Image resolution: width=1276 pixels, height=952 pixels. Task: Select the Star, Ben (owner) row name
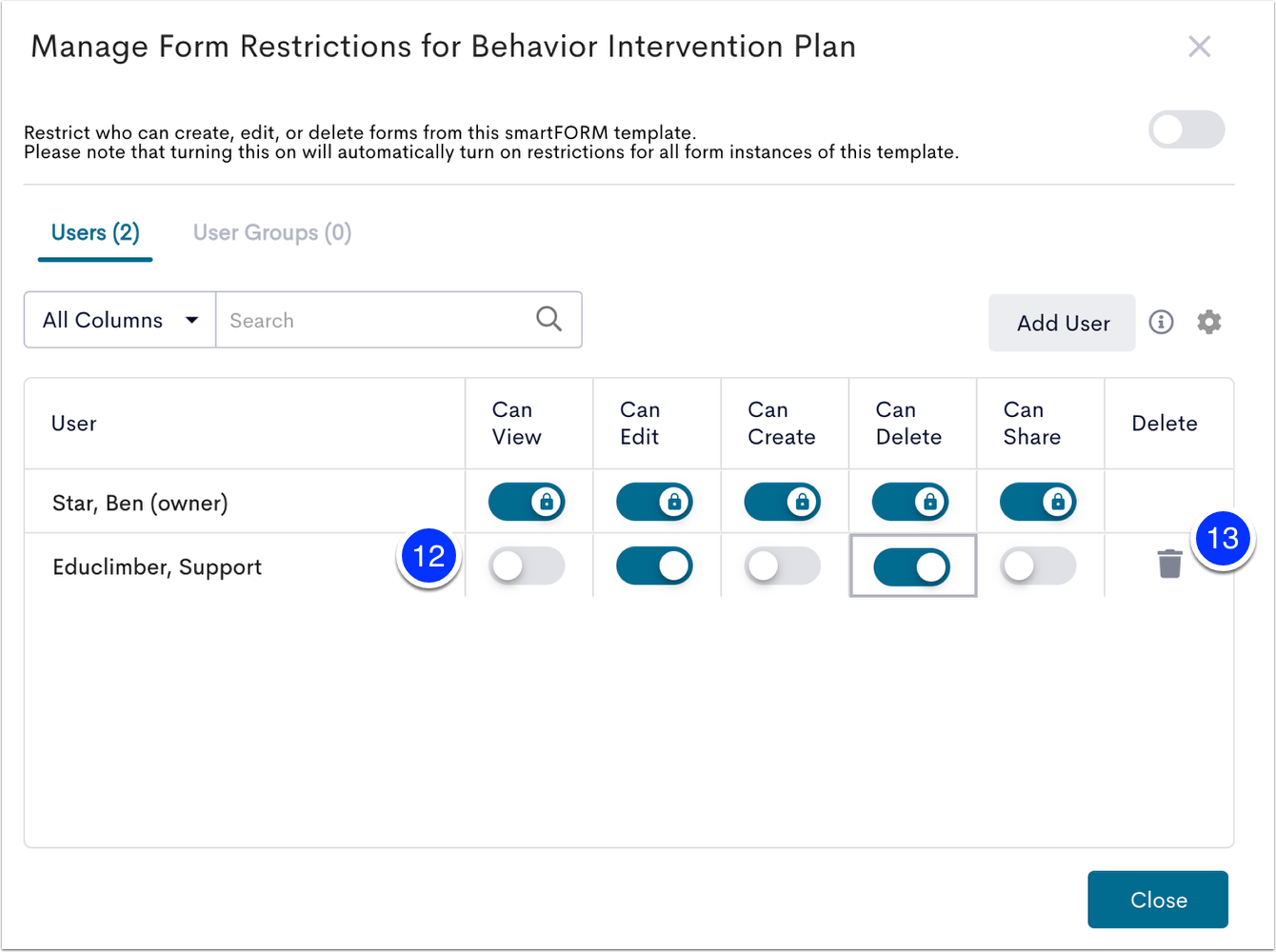140,503
